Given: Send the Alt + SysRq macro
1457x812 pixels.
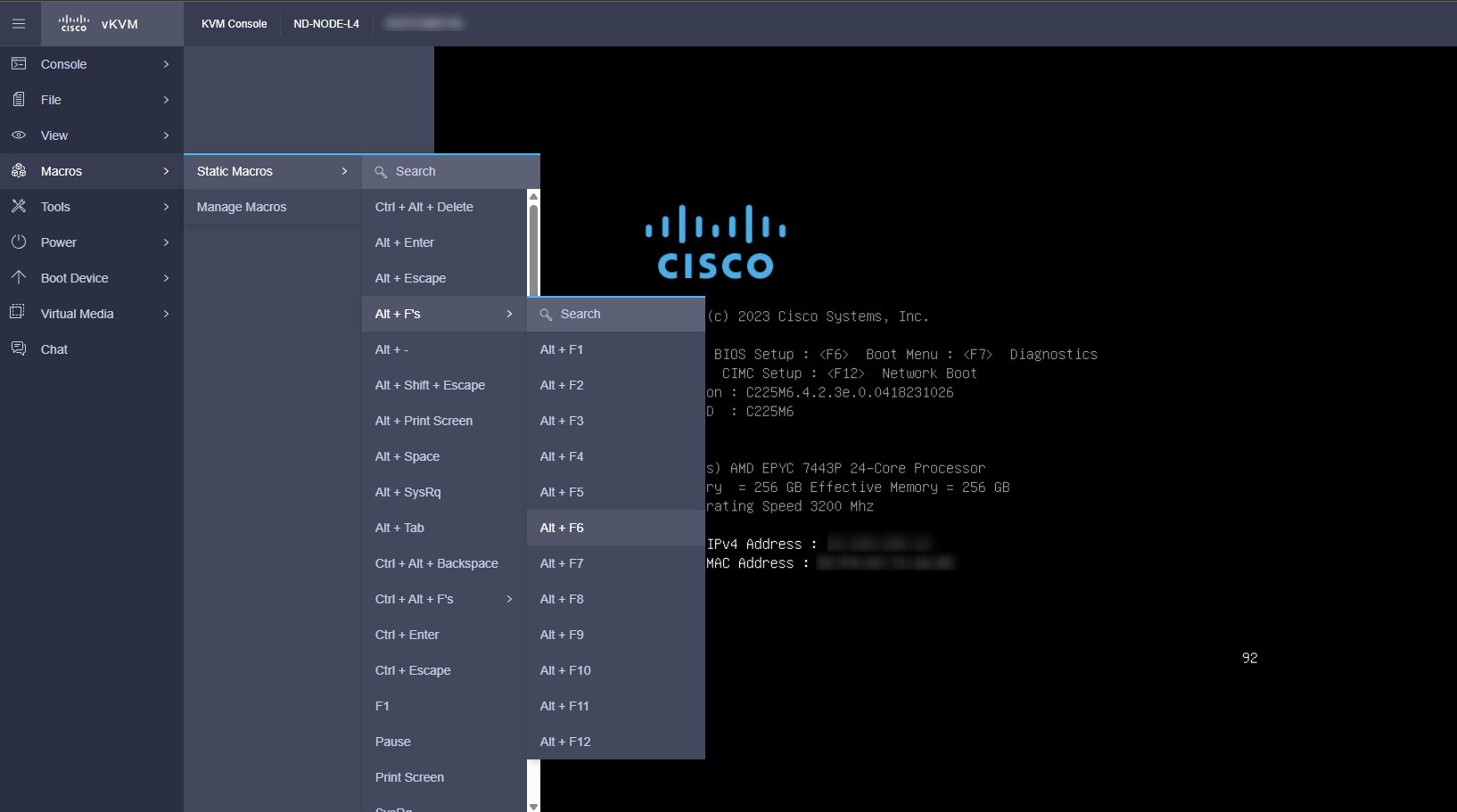Looking at the screenshot, I should [445, 492].
